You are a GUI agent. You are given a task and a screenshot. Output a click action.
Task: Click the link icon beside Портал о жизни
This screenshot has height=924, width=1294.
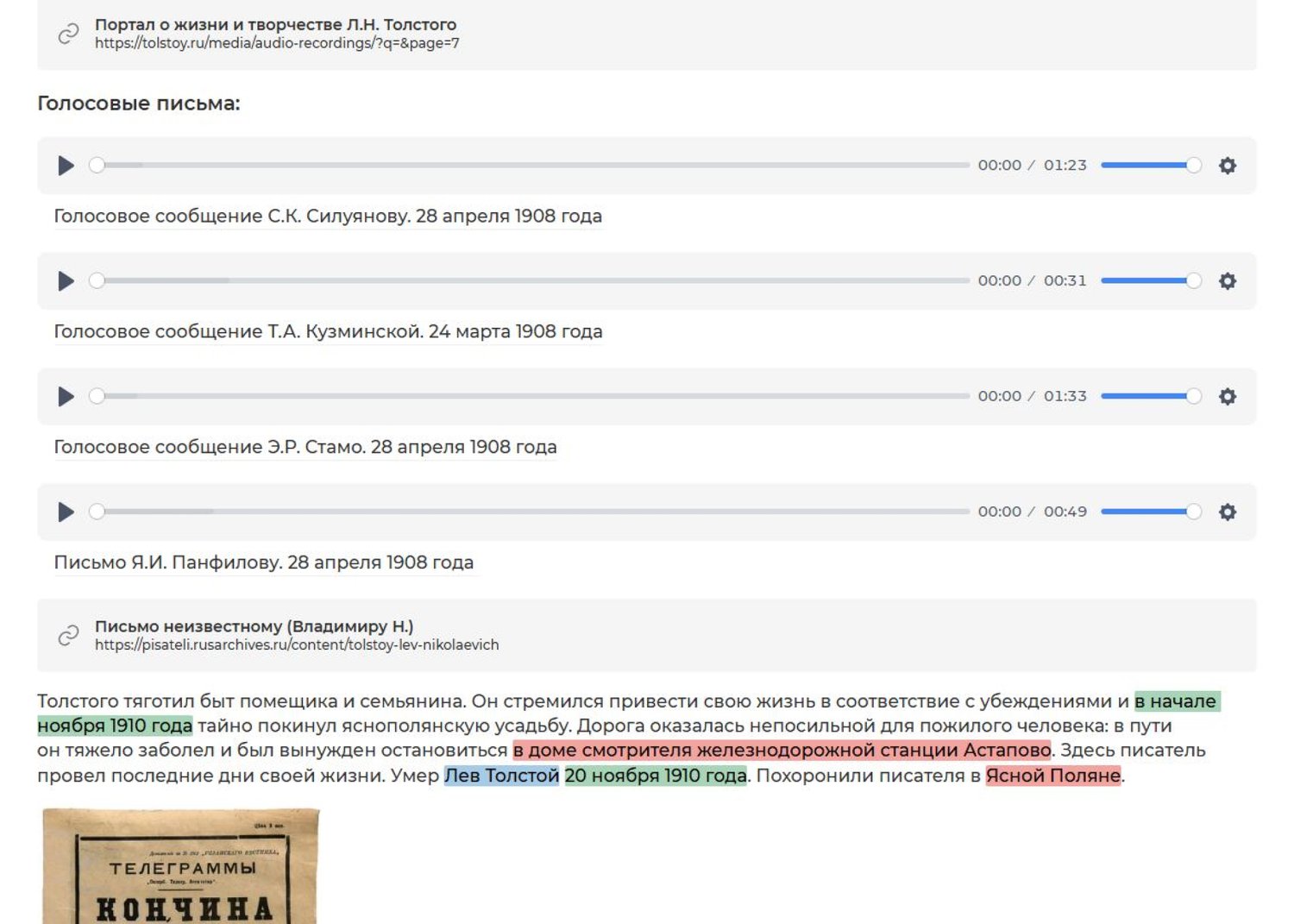(x=68, y=34)
